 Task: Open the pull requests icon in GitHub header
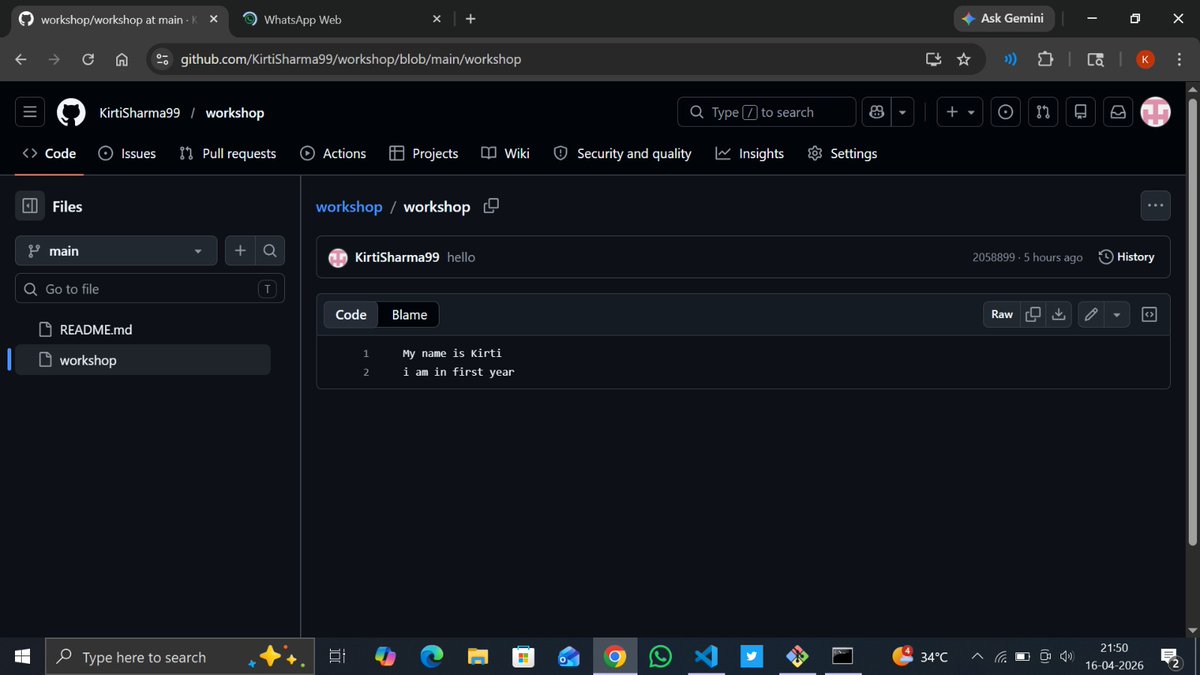pyautogui.click(x=1043, y=113)
